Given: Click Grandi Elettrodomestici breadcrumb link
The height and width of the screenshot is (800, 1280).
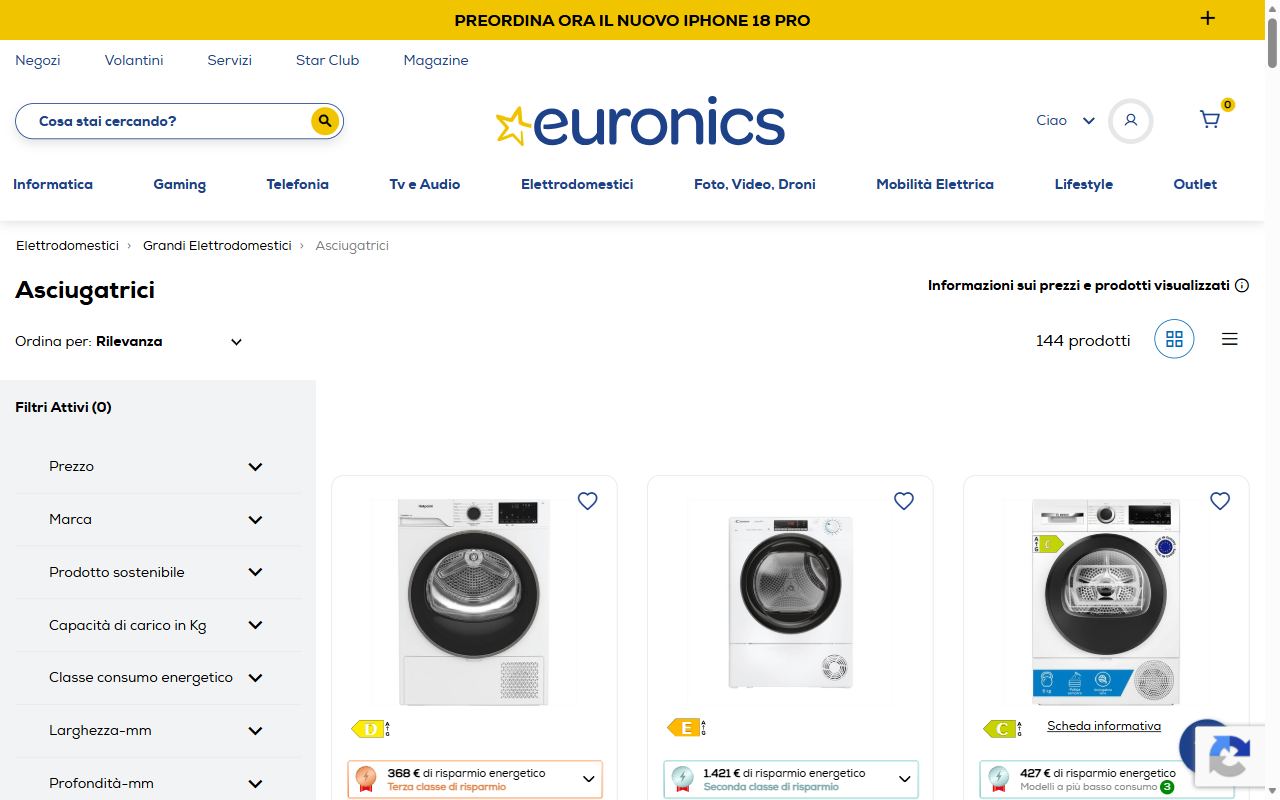Looking at the screenshot, I should point(217,245).
